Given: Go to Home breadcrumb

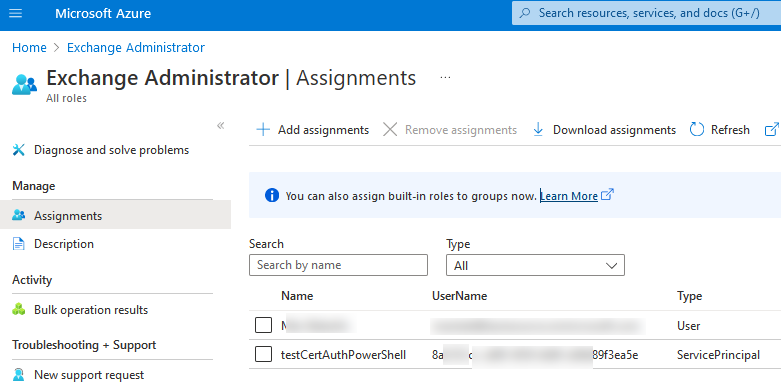Looking at the screenshot, I should (x=29, y=47).
